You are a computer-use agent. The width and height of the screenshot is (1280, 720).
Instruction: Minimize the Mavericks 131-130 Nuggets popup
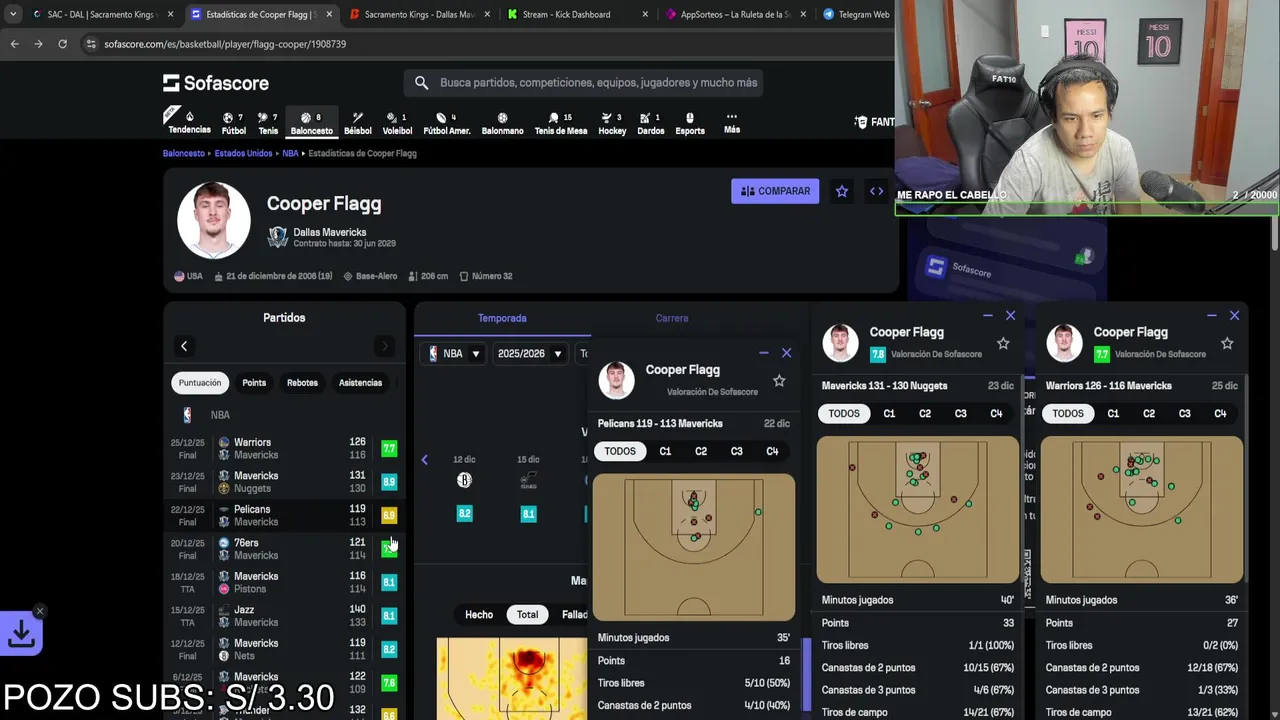pos(988,315)
